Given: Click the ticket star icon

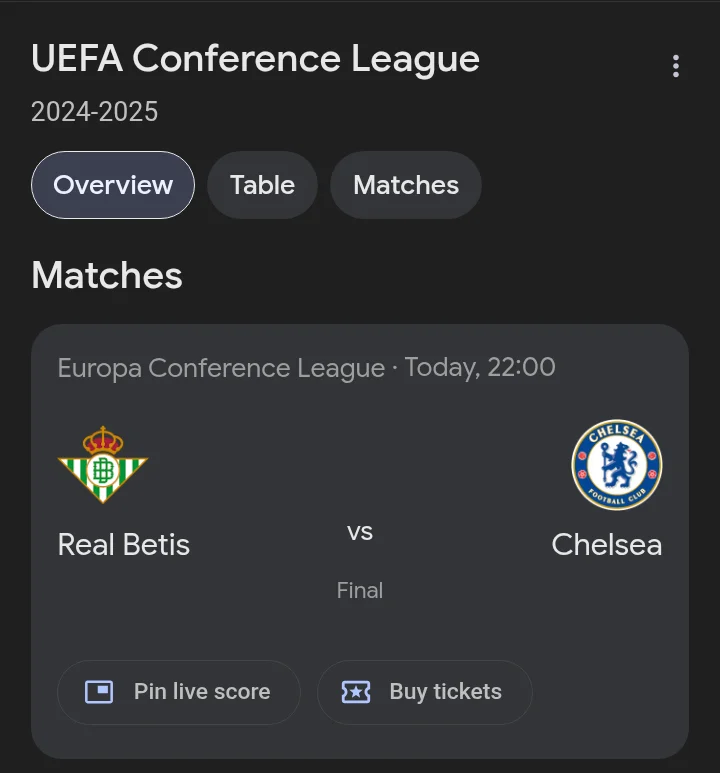Looking at the screenshot, I should 356,692.
